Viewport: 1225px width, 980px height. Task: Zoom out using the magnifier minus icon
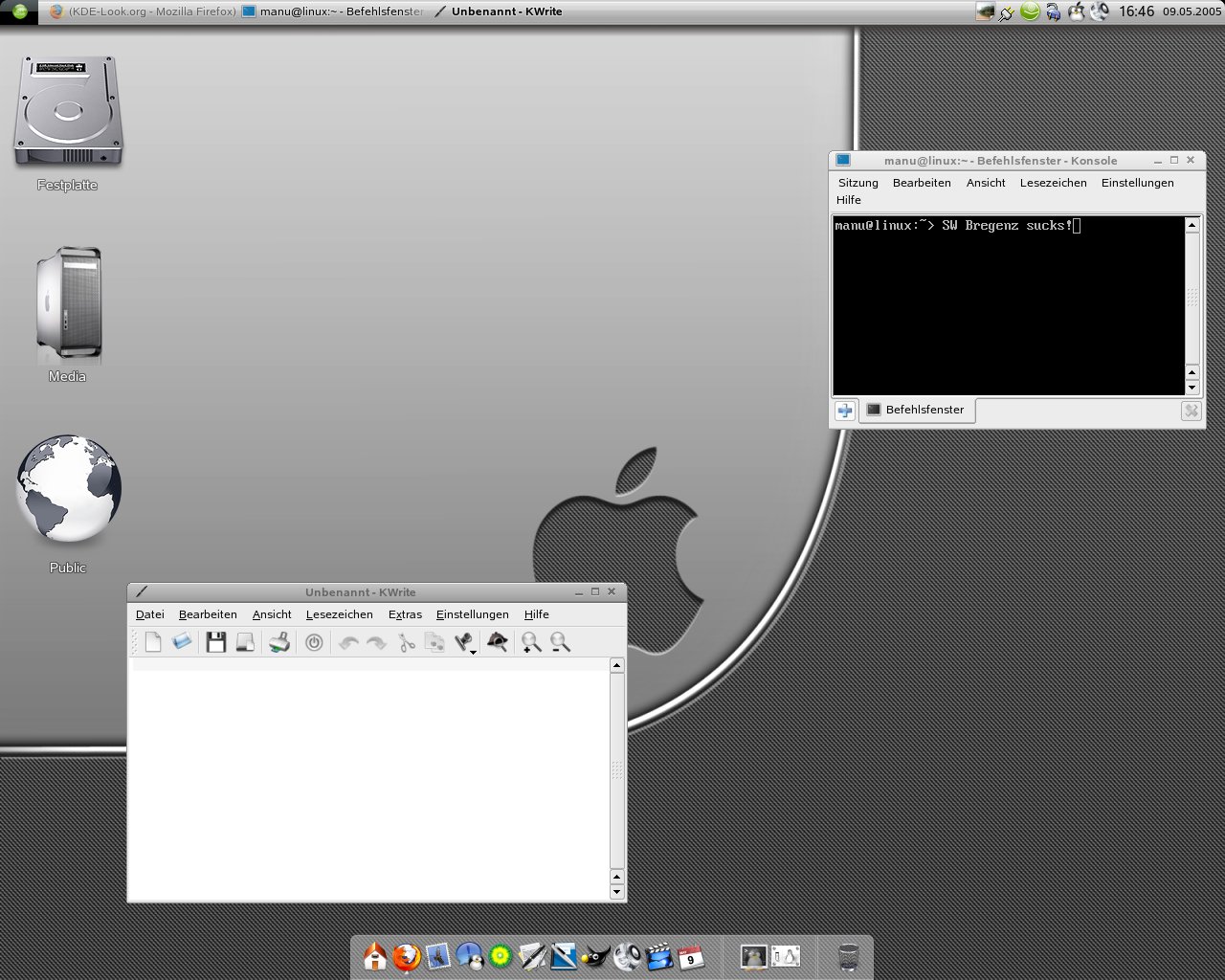[x=560, y=642]
